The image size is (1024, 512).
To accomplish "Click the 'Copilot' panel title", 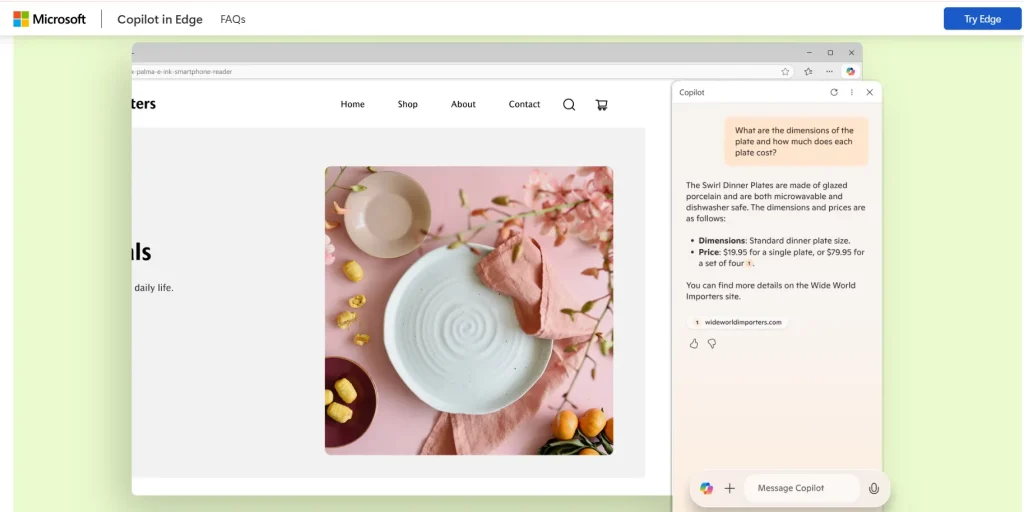I will 692,93.
